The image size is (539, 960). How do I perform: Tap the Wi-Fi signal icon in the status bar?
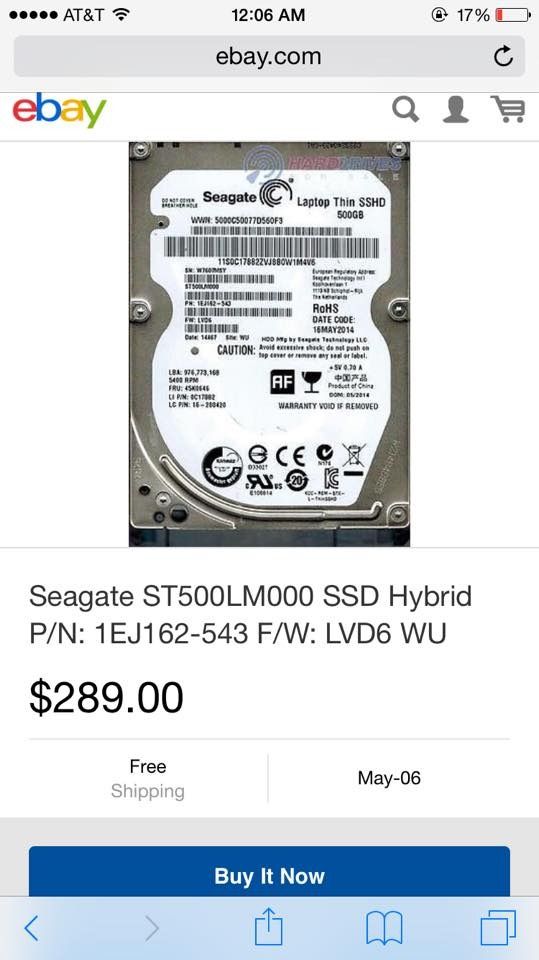click(121, 15)
